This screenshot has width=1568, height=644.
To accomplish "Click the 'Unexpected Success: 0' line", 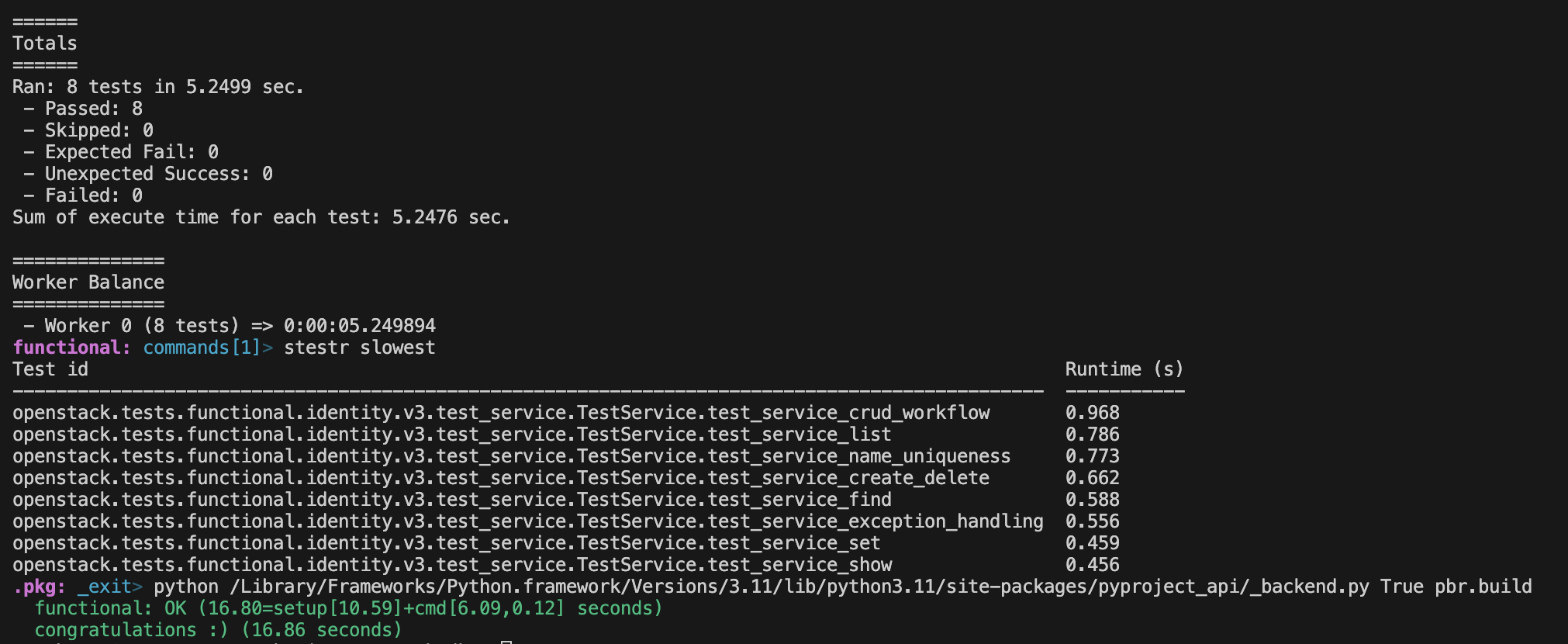I will [x=148, y=174].
